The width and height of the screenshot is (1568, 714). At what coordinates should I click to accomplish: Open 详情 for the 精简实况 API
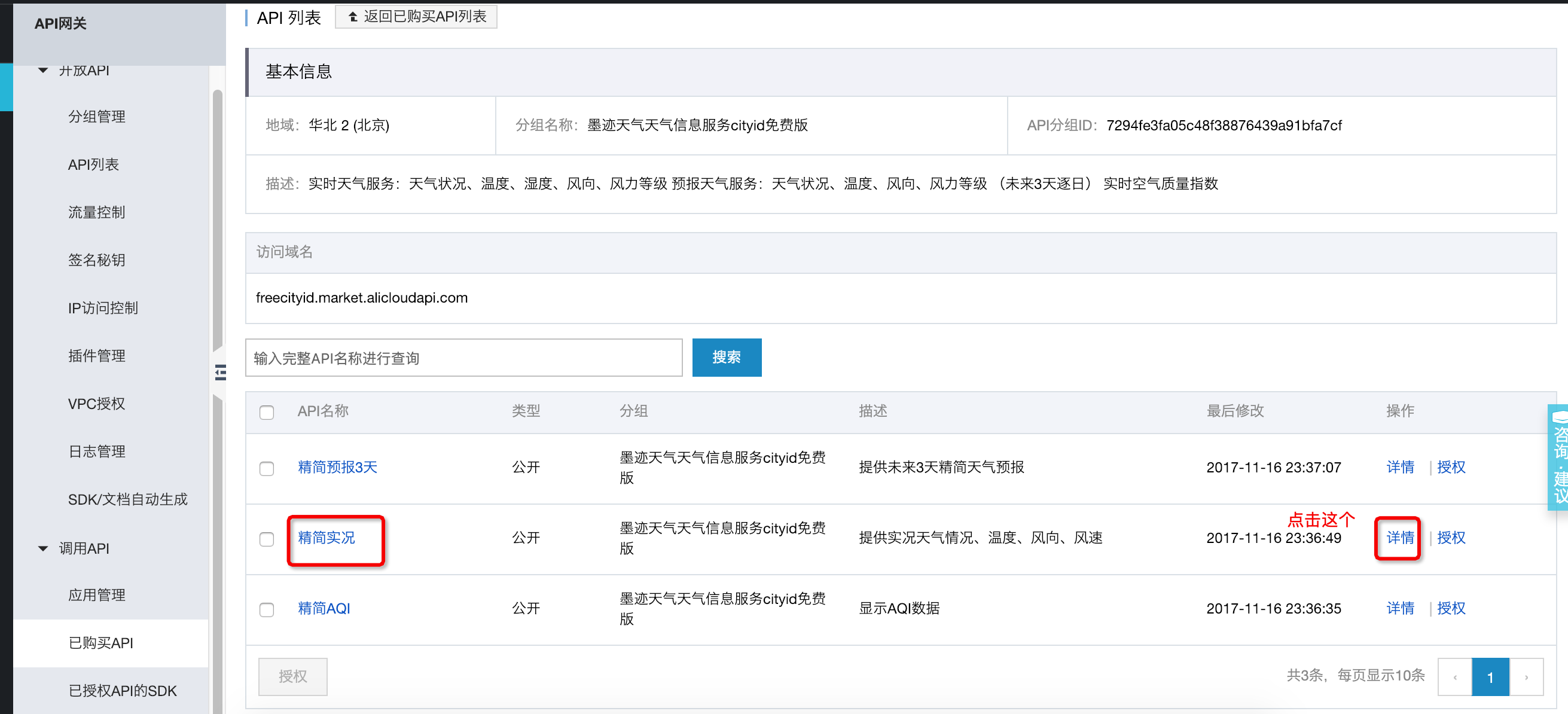(x=1399, y=538)
